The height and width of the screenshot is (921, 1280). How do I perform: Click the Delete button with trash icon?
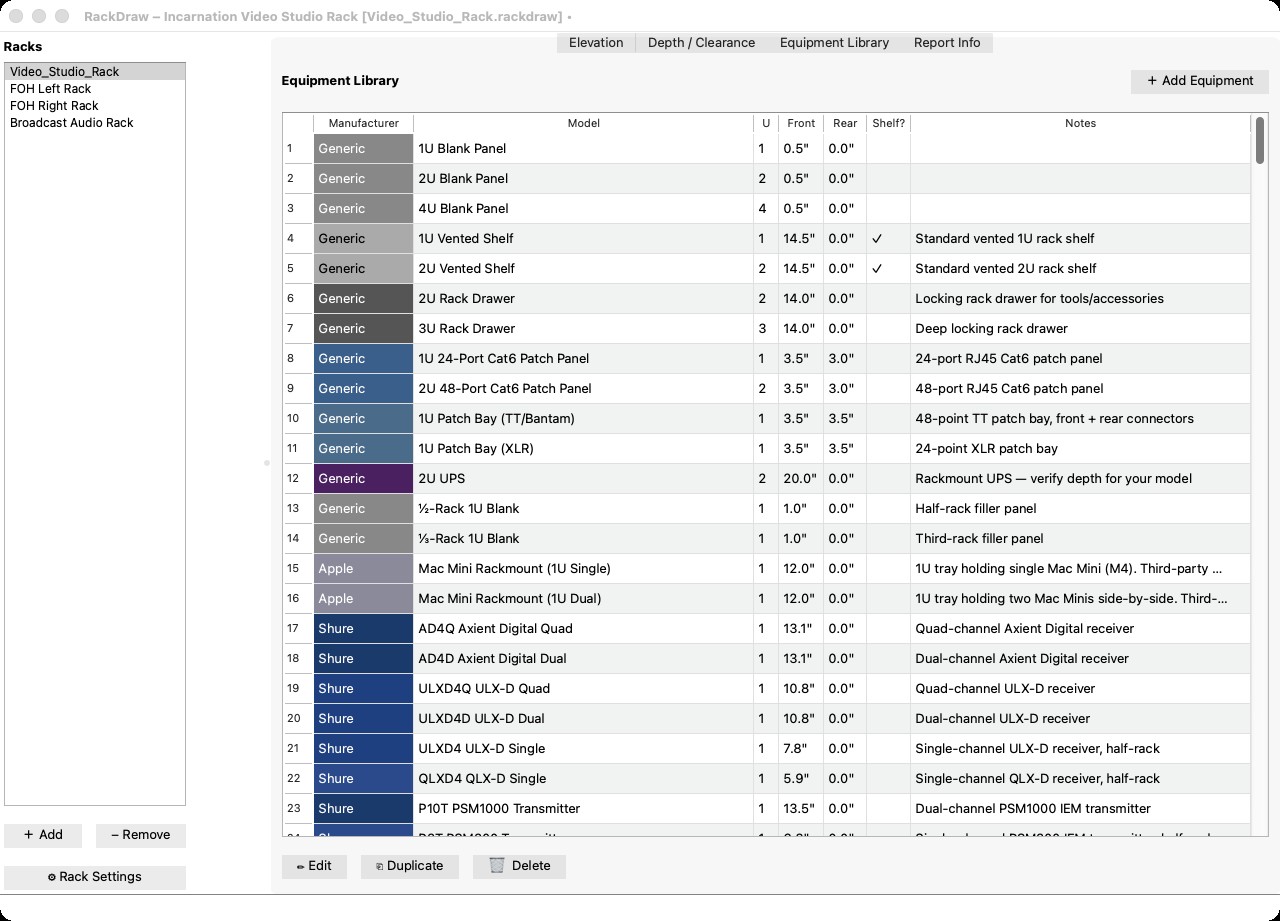(x=519, y=866)
